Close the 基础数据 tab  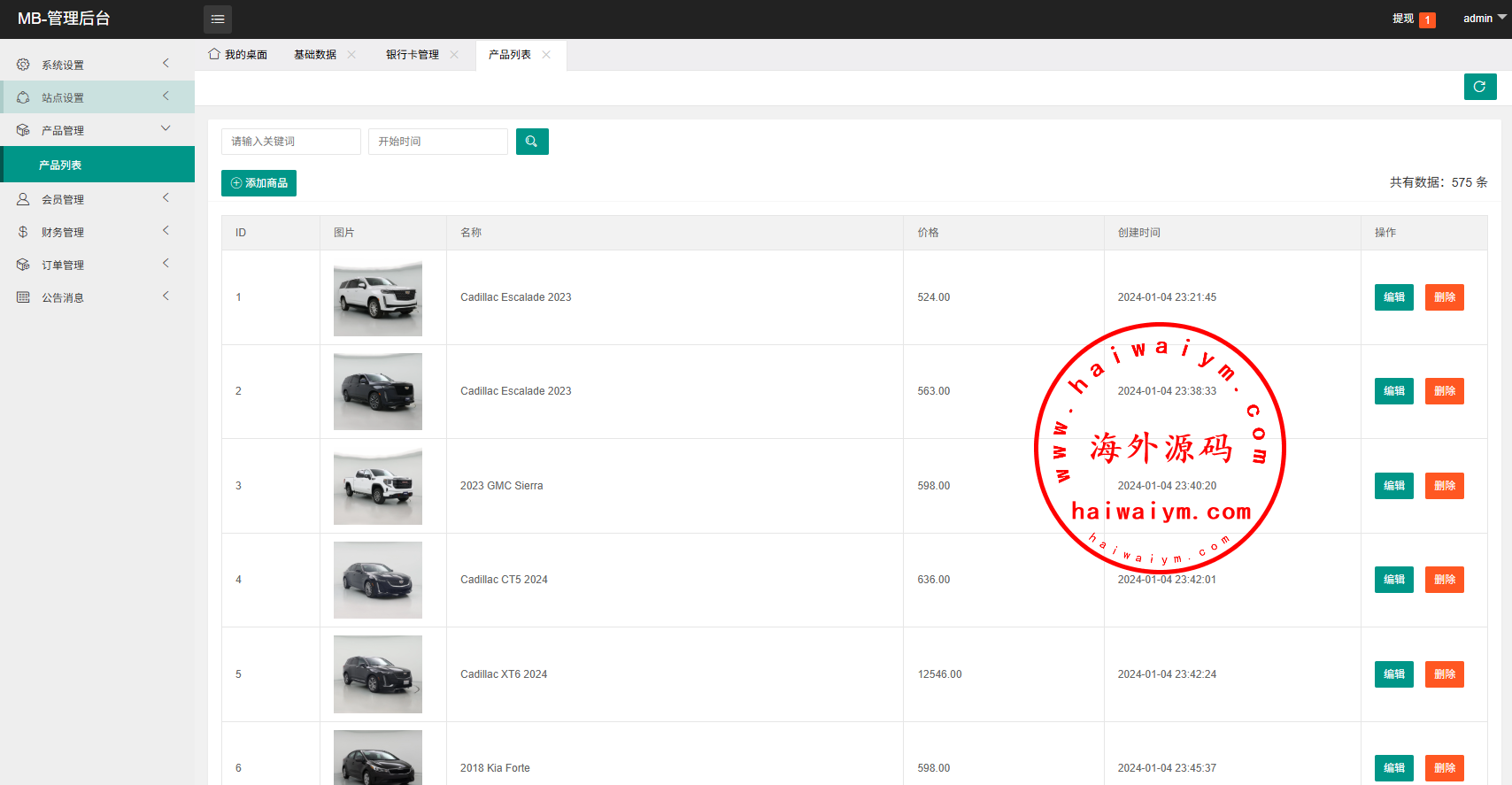pos(351,55)
